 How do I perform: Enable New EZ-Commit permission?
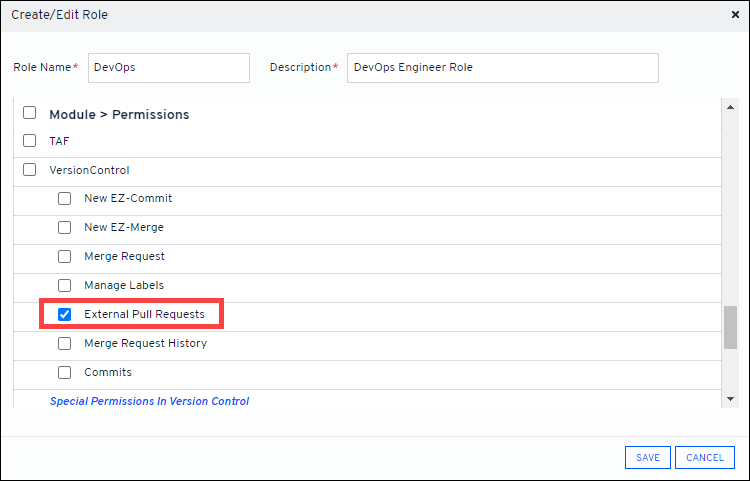65,199
